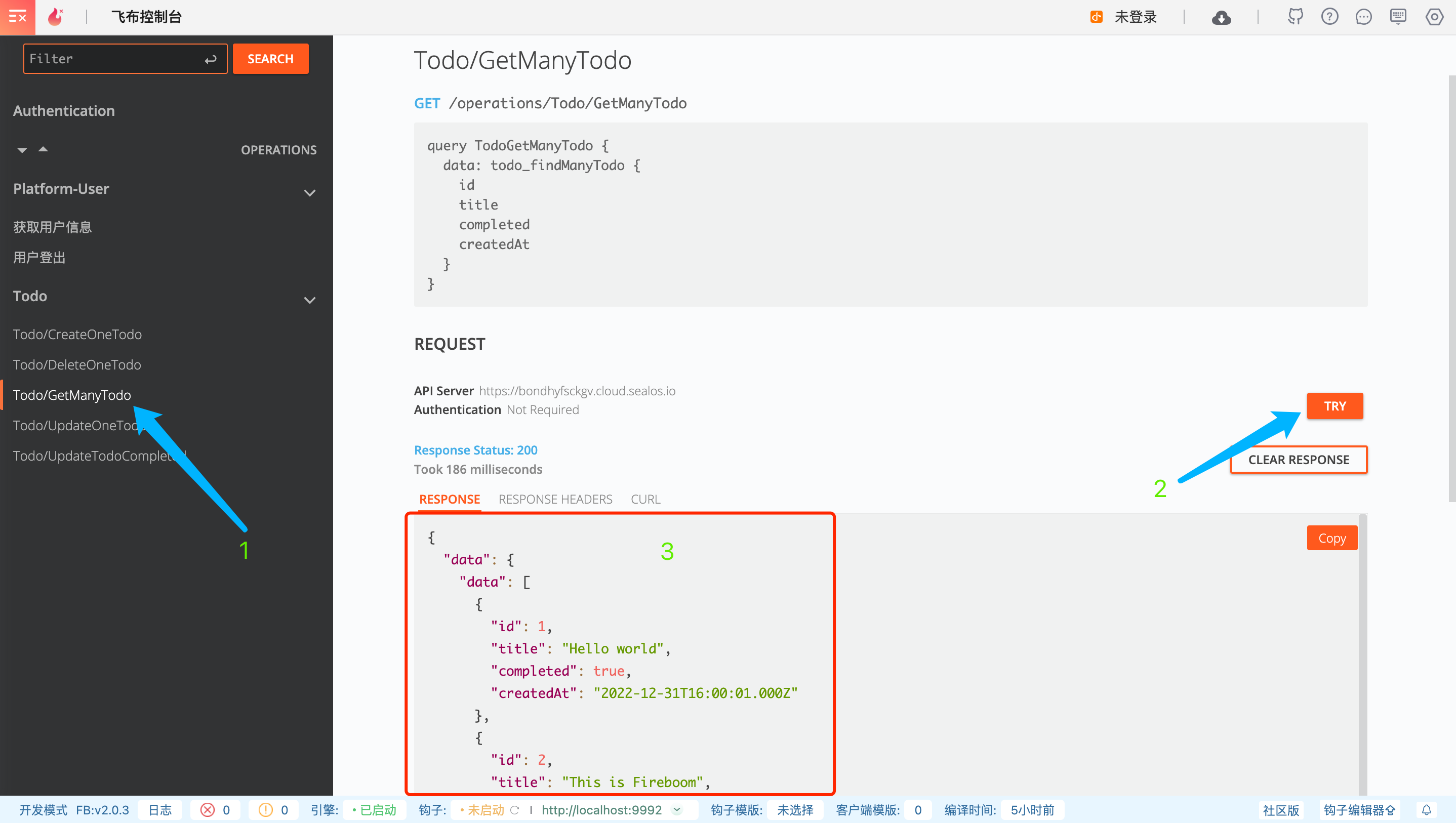
Task: Select 用户登出 operation
Action: pos(39,258)
